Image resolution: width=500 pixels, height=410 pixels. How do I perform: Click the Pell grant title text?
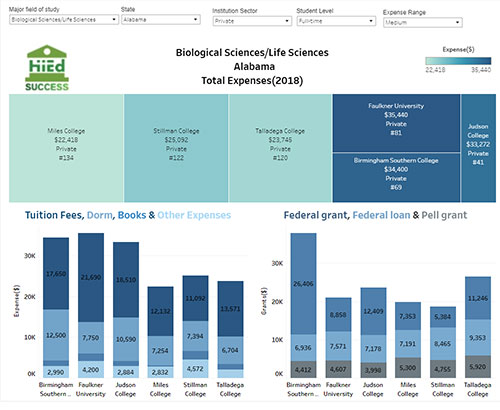(444, 215)
